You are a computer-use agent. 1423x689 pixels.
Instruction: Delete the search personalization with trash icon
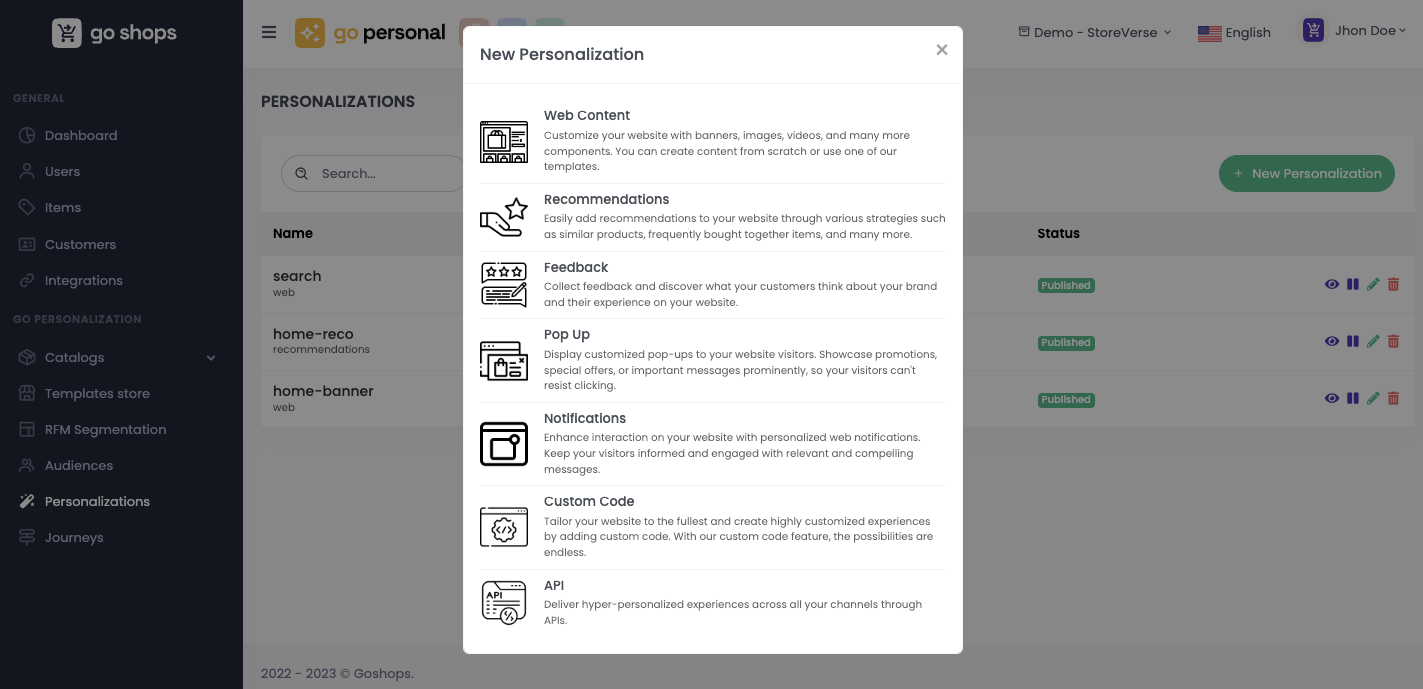click(x=1393, y=285)
